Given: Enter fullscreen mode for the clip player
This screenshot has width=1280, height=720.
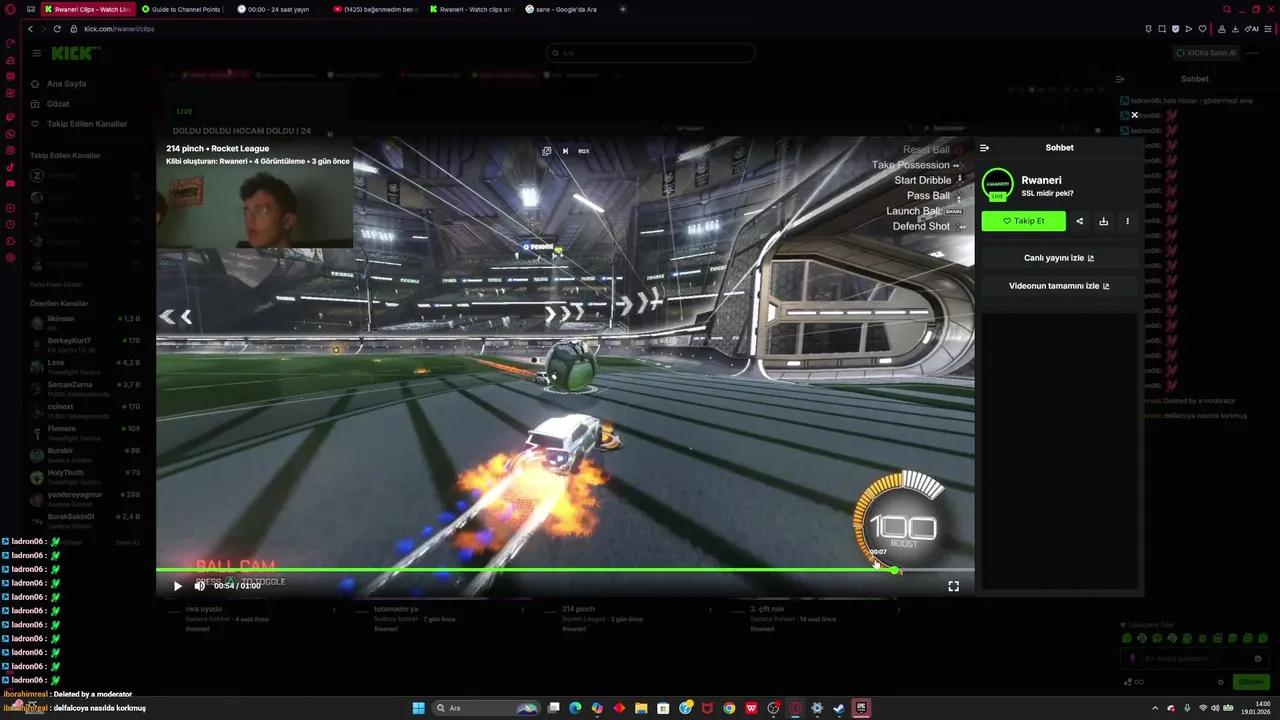Looking at the screenshot, I should 953,586.
